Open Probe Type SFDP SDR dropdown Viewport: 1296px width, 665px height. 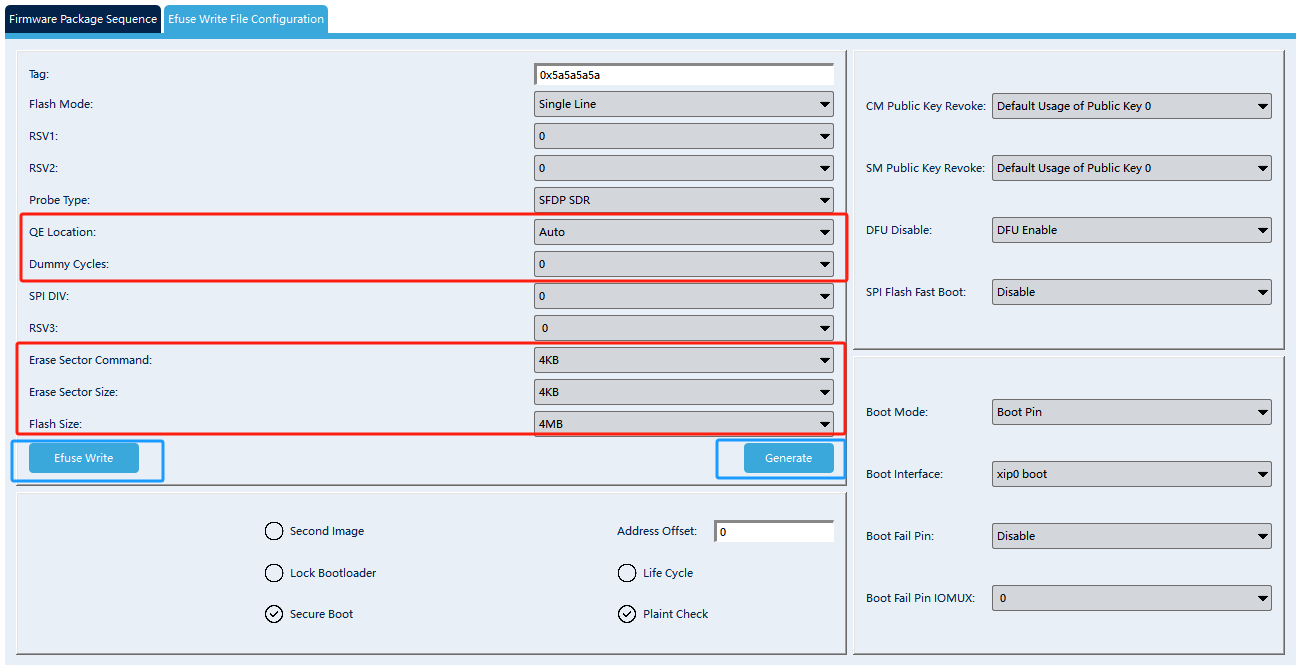tap(684, 200)
